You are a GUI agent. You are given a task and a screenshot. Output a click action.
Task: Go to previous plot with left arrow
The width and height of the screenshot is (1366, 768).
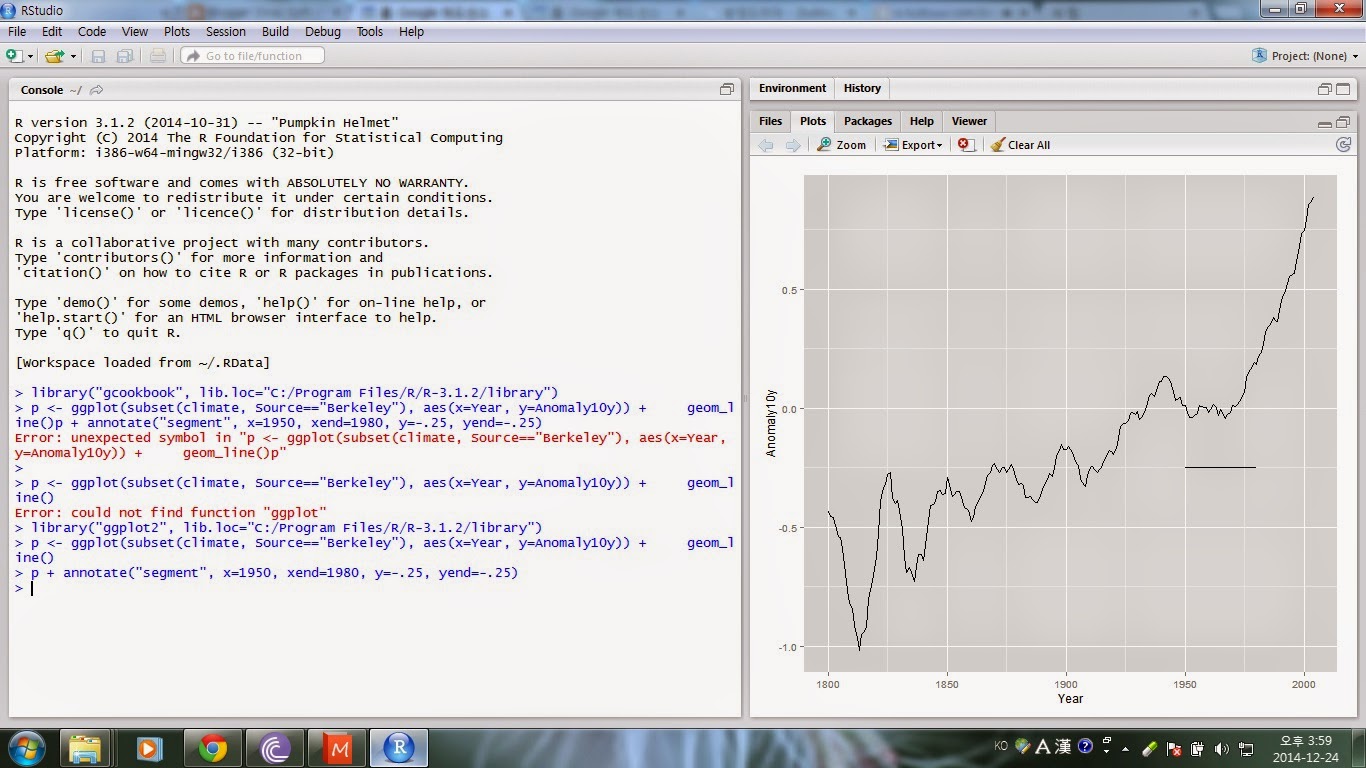767,145
